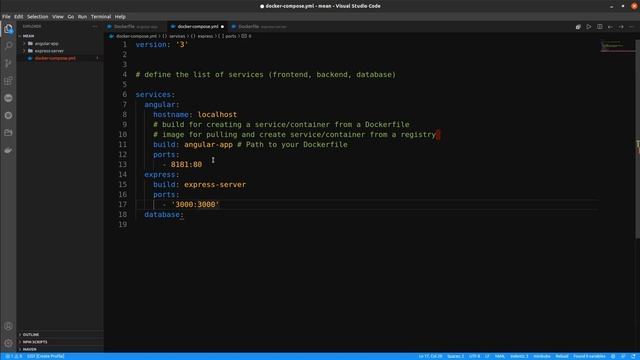Click the '3000:3000' port value
640x360 pixels.
pos(195,204)
